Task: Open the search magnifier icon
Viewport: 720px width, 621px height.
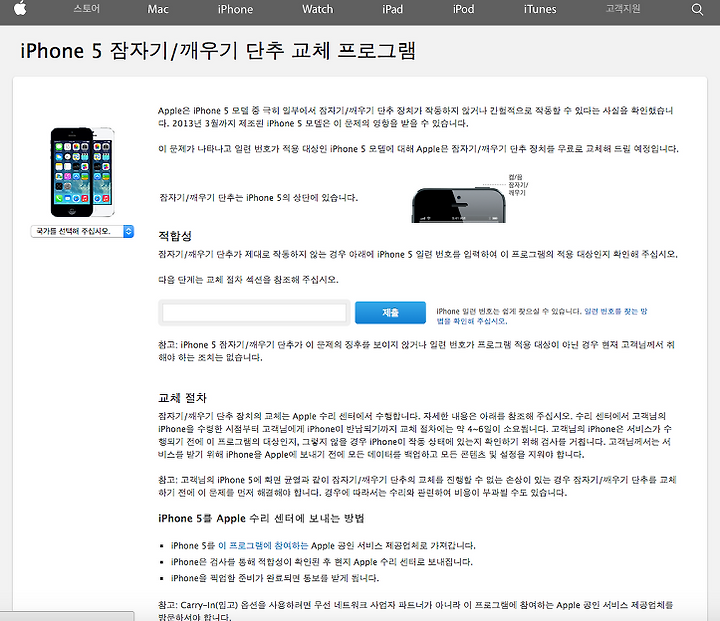Action: [x=697, y=10]
